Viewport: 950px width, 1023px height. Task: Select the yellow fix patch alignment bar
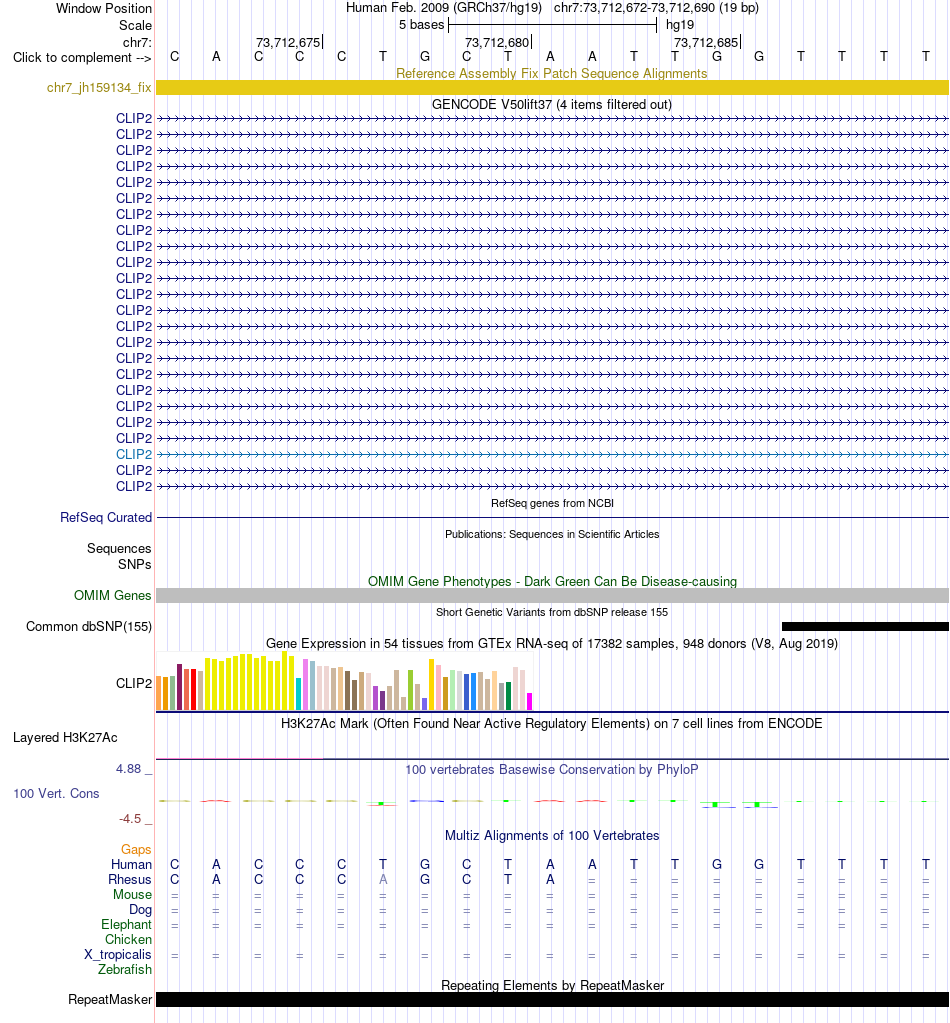tap(552, 87)
